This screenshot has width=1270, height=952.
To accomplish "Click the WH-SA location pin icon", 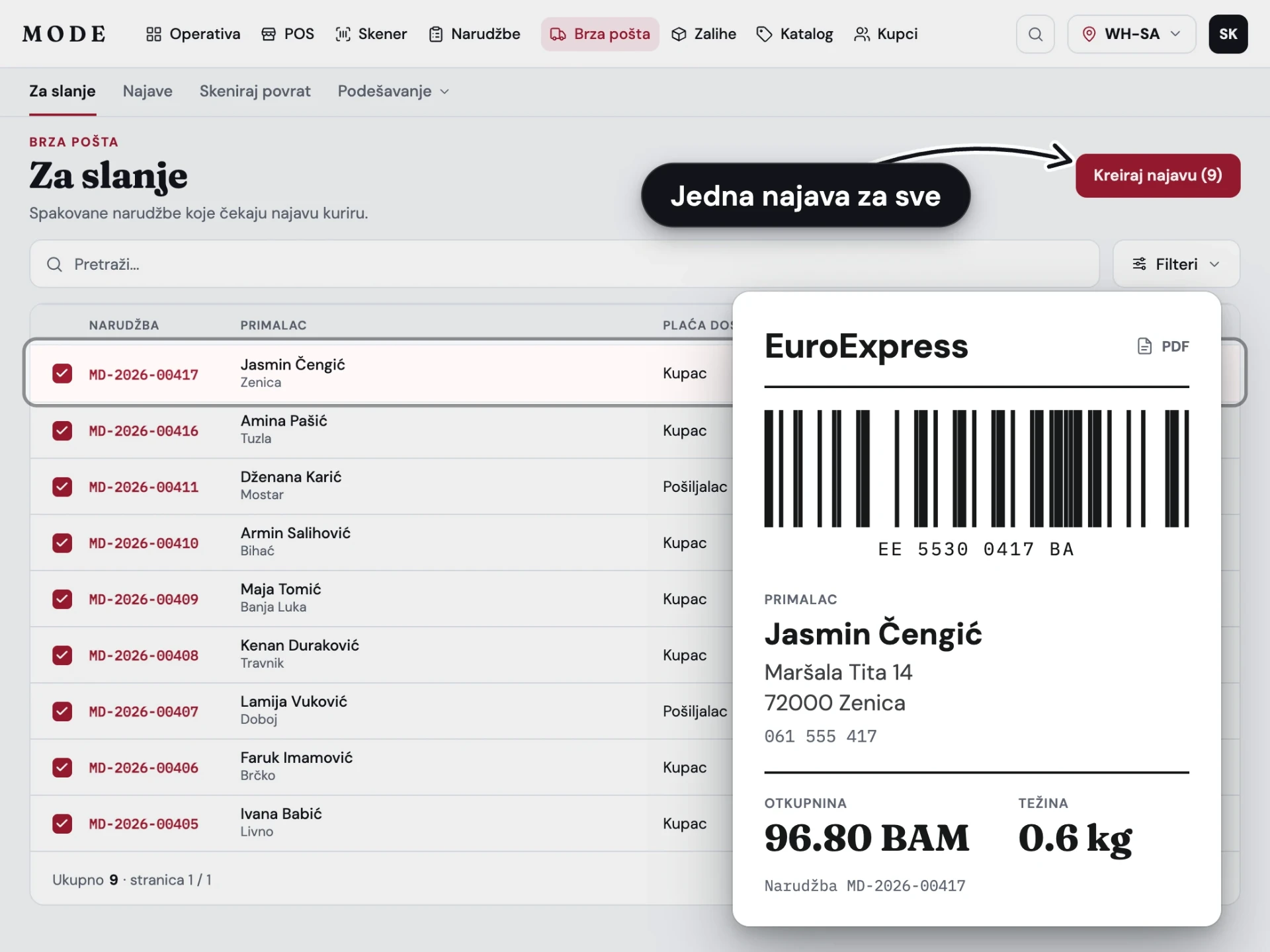I will point(1089,34).
